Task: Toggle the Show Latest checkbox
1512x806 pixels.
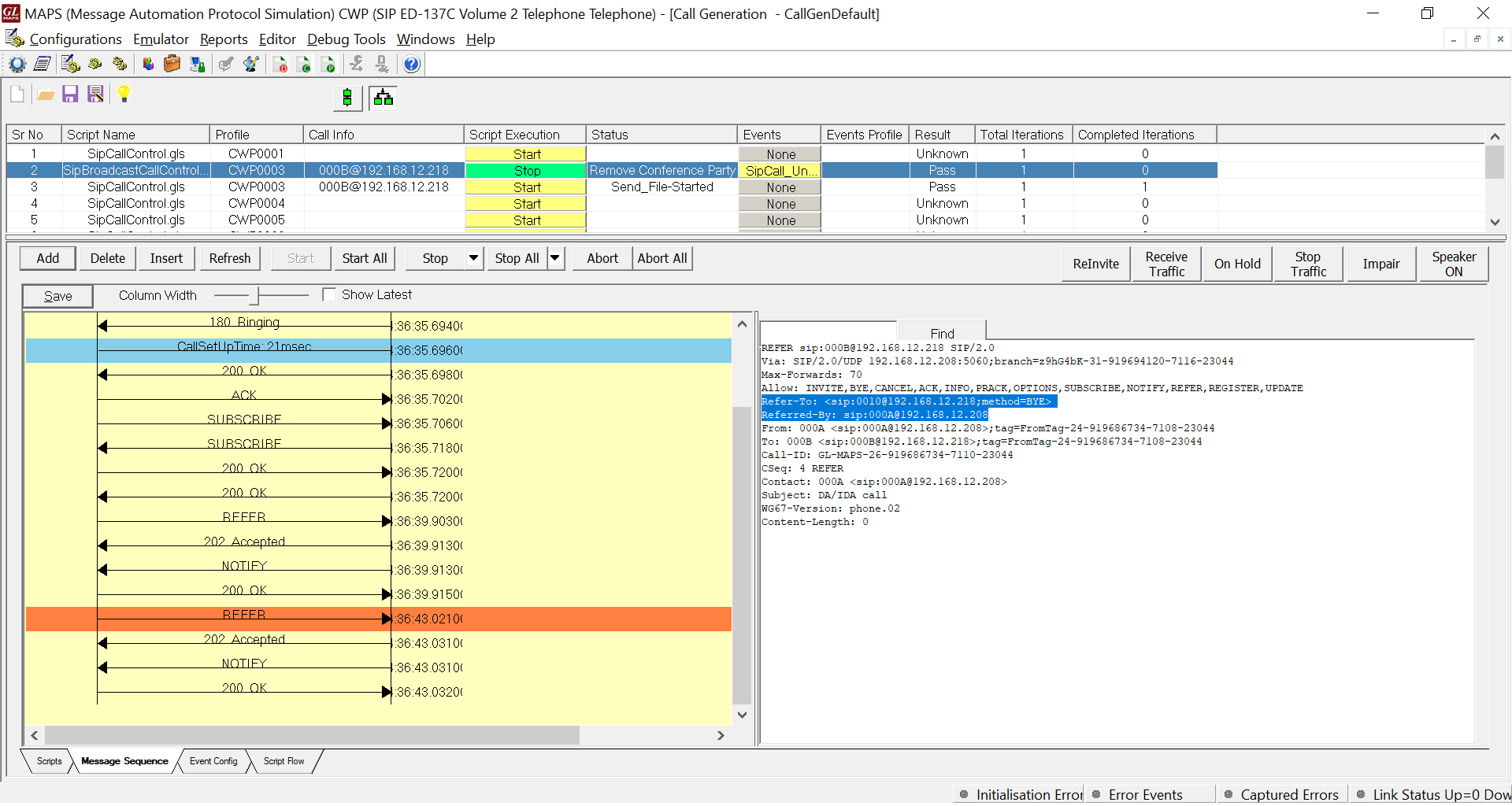Action: [329, 294]
